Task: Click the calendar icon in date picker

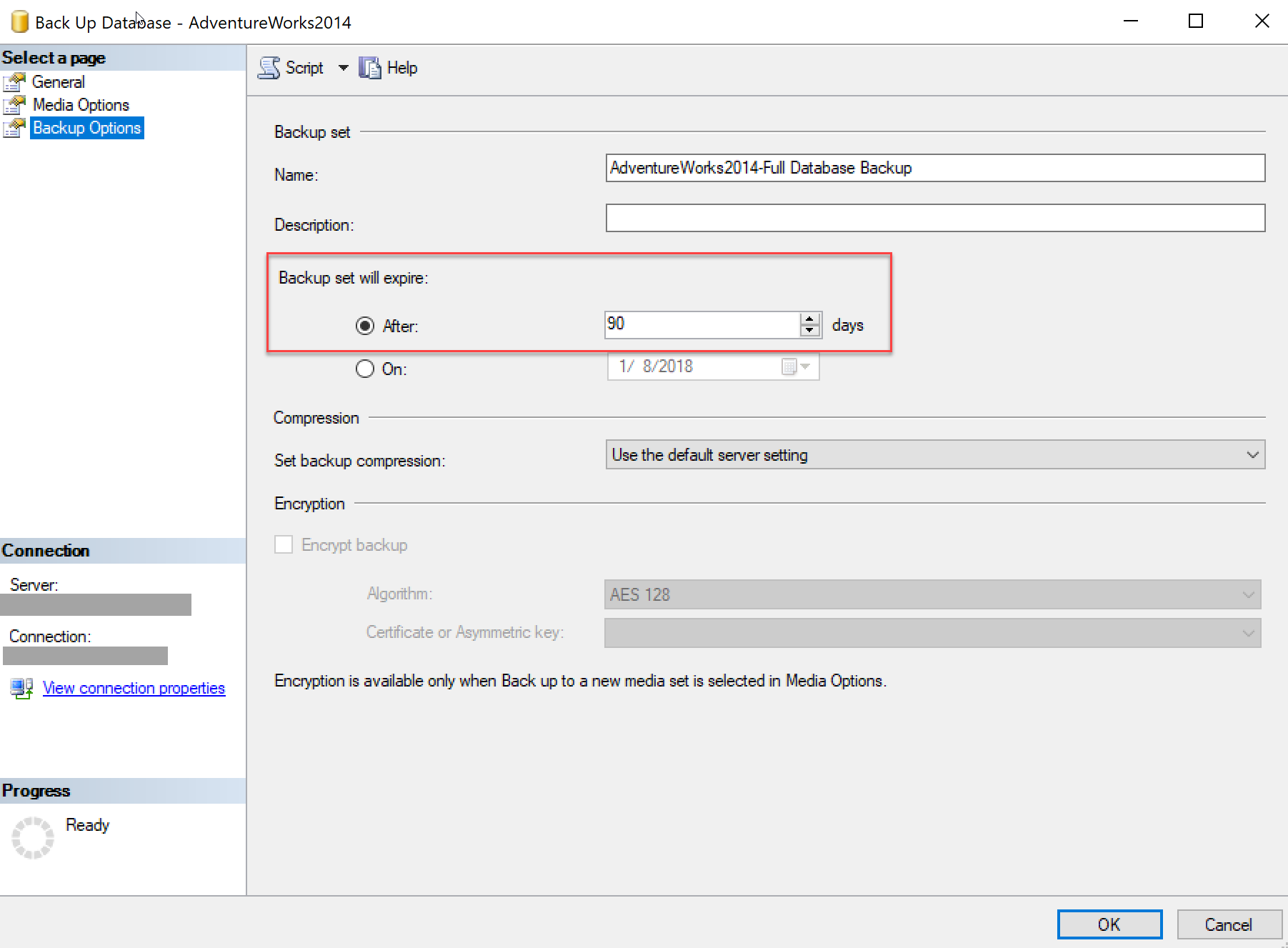Action: (x=789, y=366)
